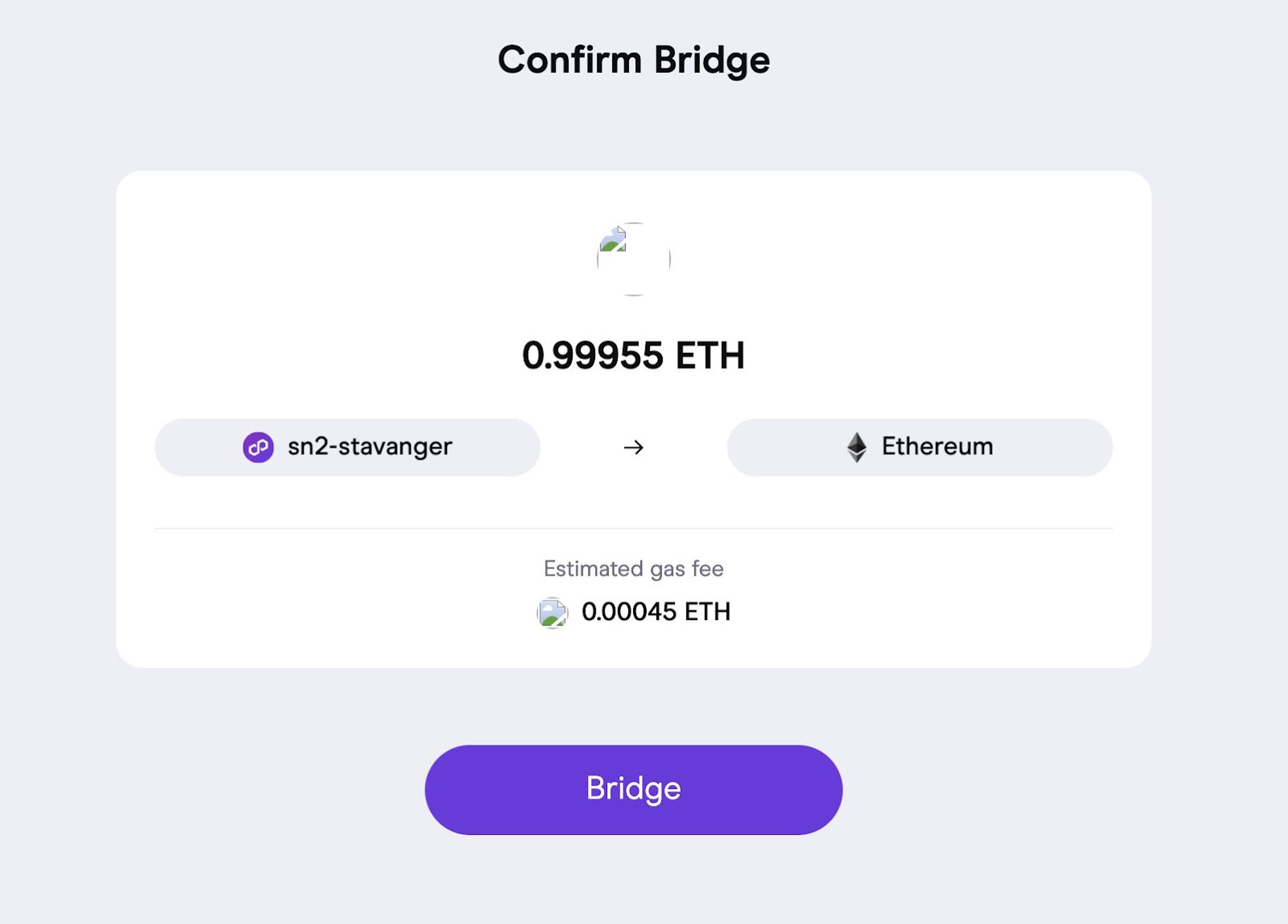
Task: Click the word Estimated in the fee label
Action: coord(593,569)
